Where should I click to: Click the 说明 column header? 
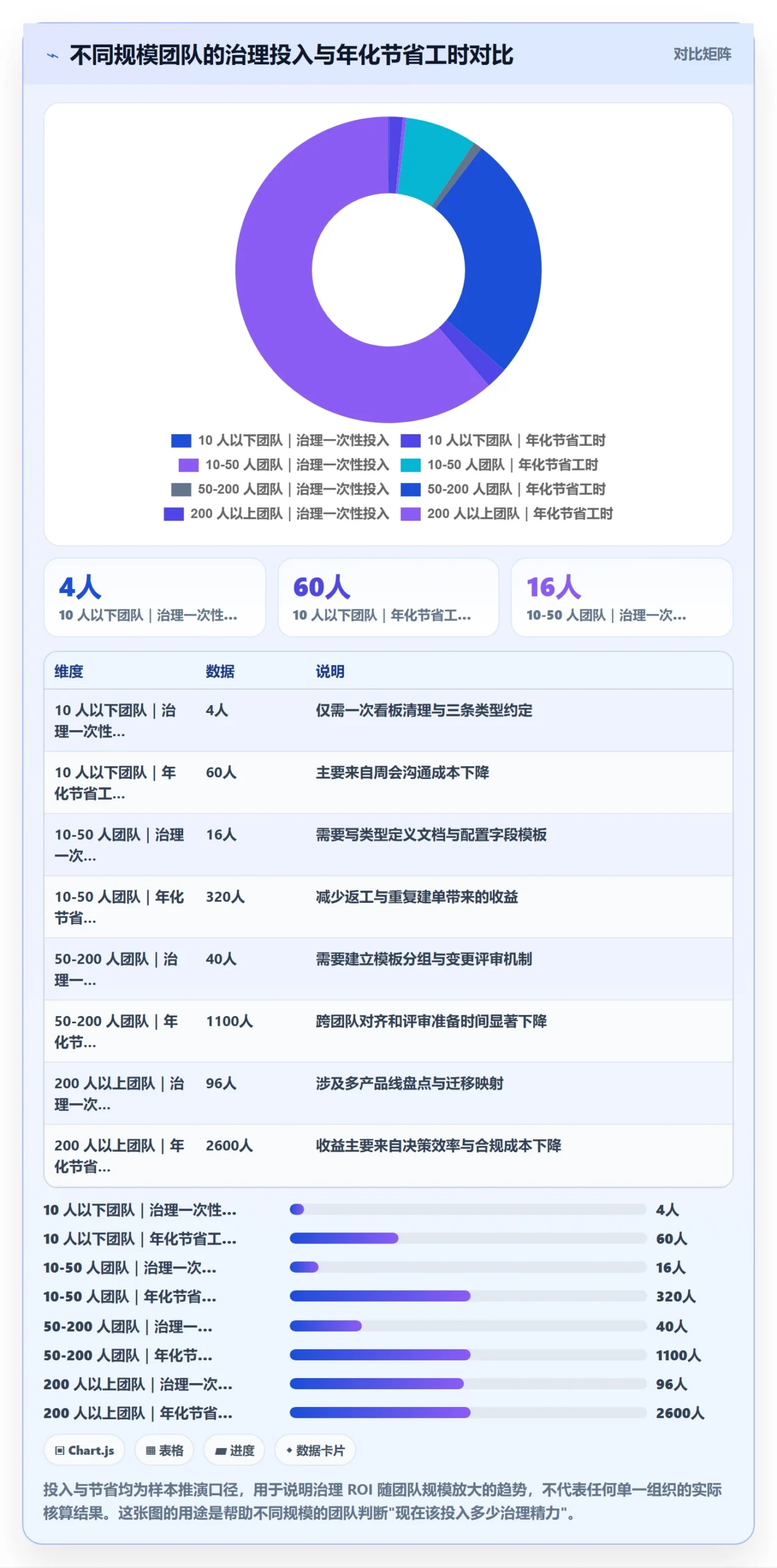(x=330, y=671)
